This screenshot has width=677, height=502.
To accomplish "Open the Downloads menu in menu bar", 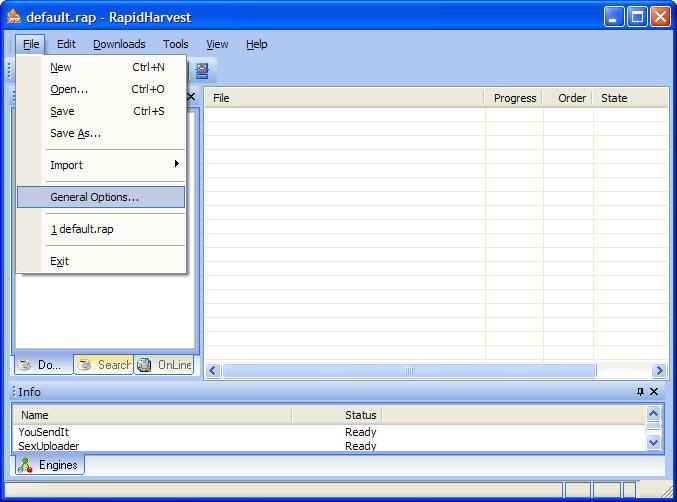I will pos(119,44).
